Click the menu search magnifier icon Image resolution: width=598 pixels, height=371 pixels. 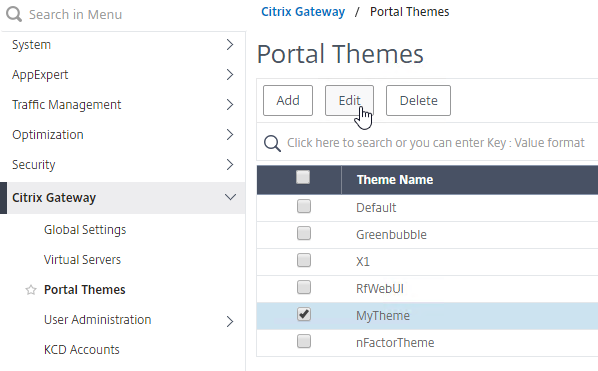tap(14, 14)
